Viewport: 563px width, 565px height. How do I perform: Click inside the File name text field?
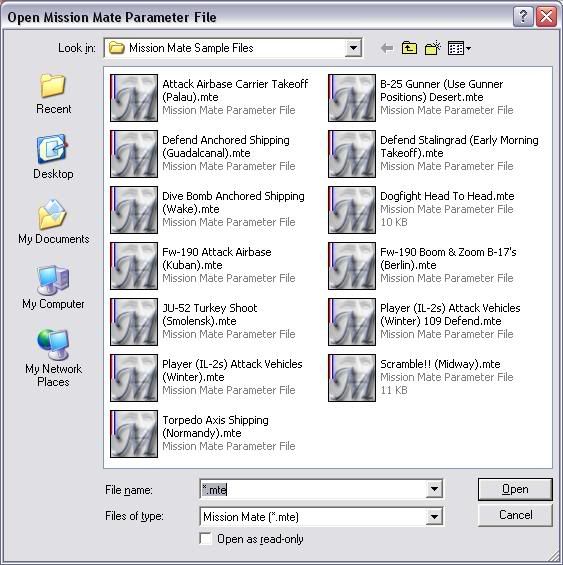pos(313,489)
